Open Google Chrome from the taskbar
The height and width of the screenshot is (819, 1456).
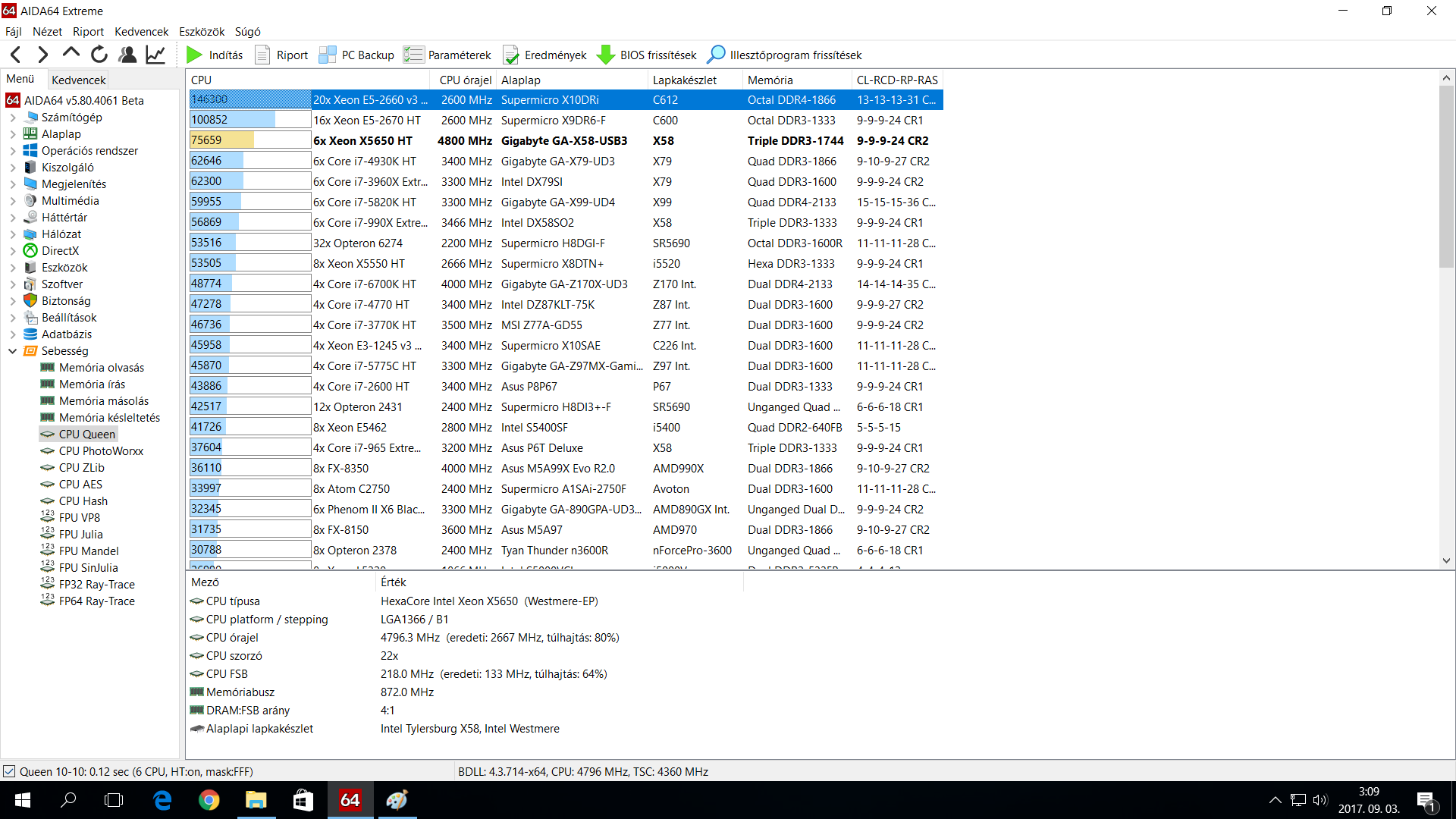[x=209, y=800]
